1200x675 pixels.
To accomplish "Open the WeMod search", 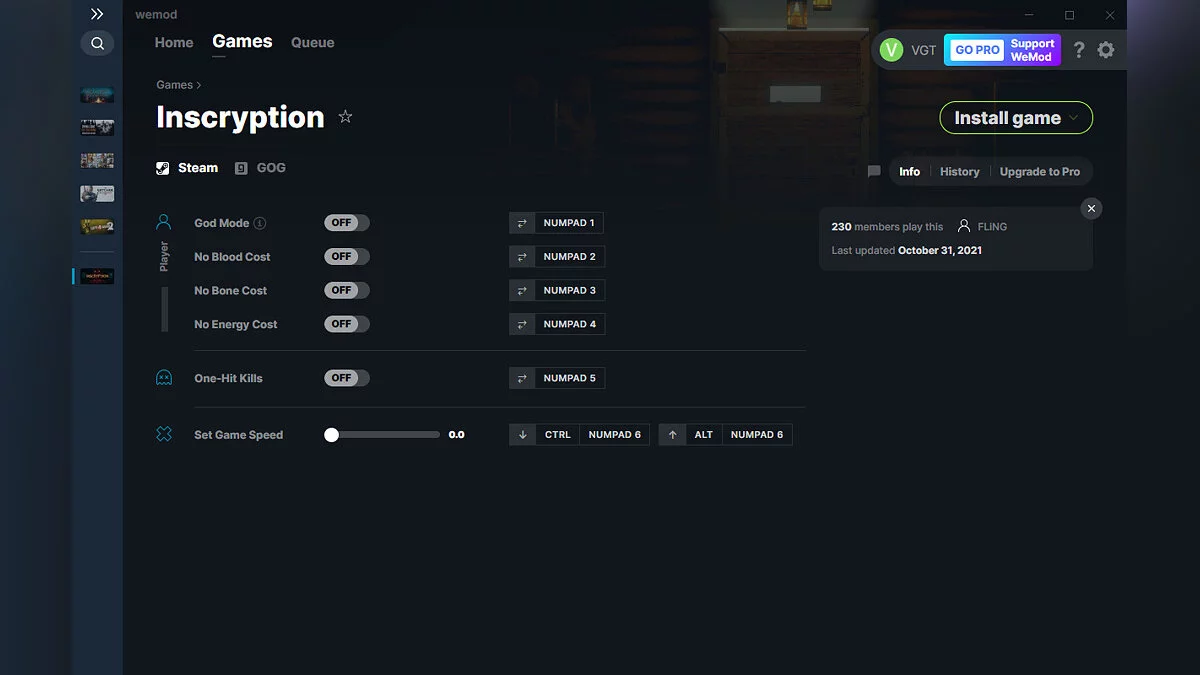I will 97,43.
